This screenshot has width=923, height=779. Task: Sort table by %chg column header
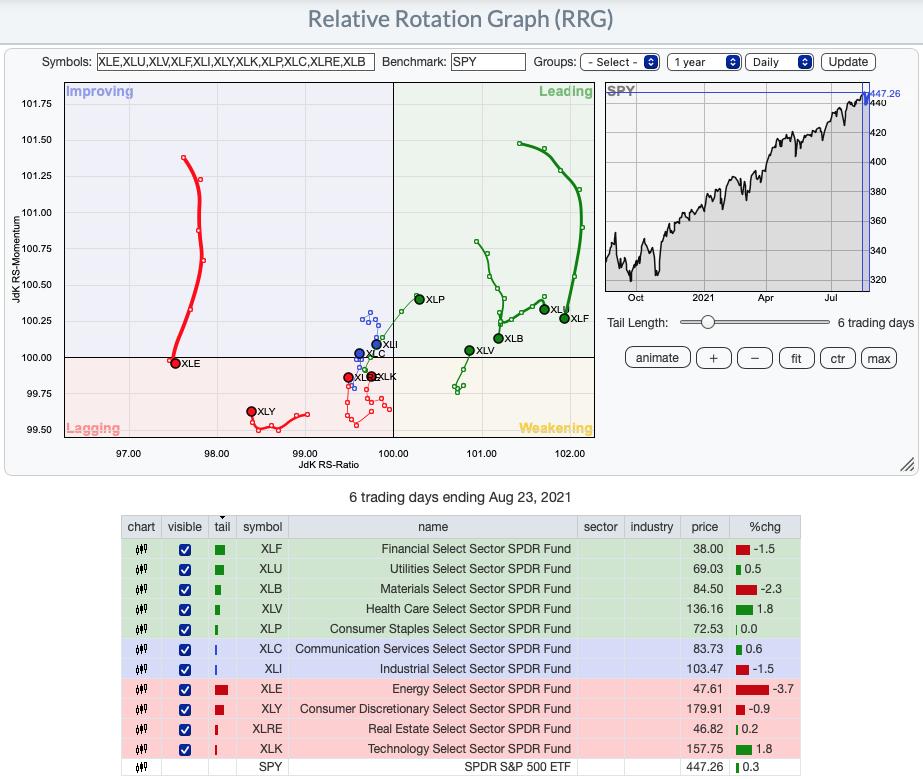click(765, 527)
